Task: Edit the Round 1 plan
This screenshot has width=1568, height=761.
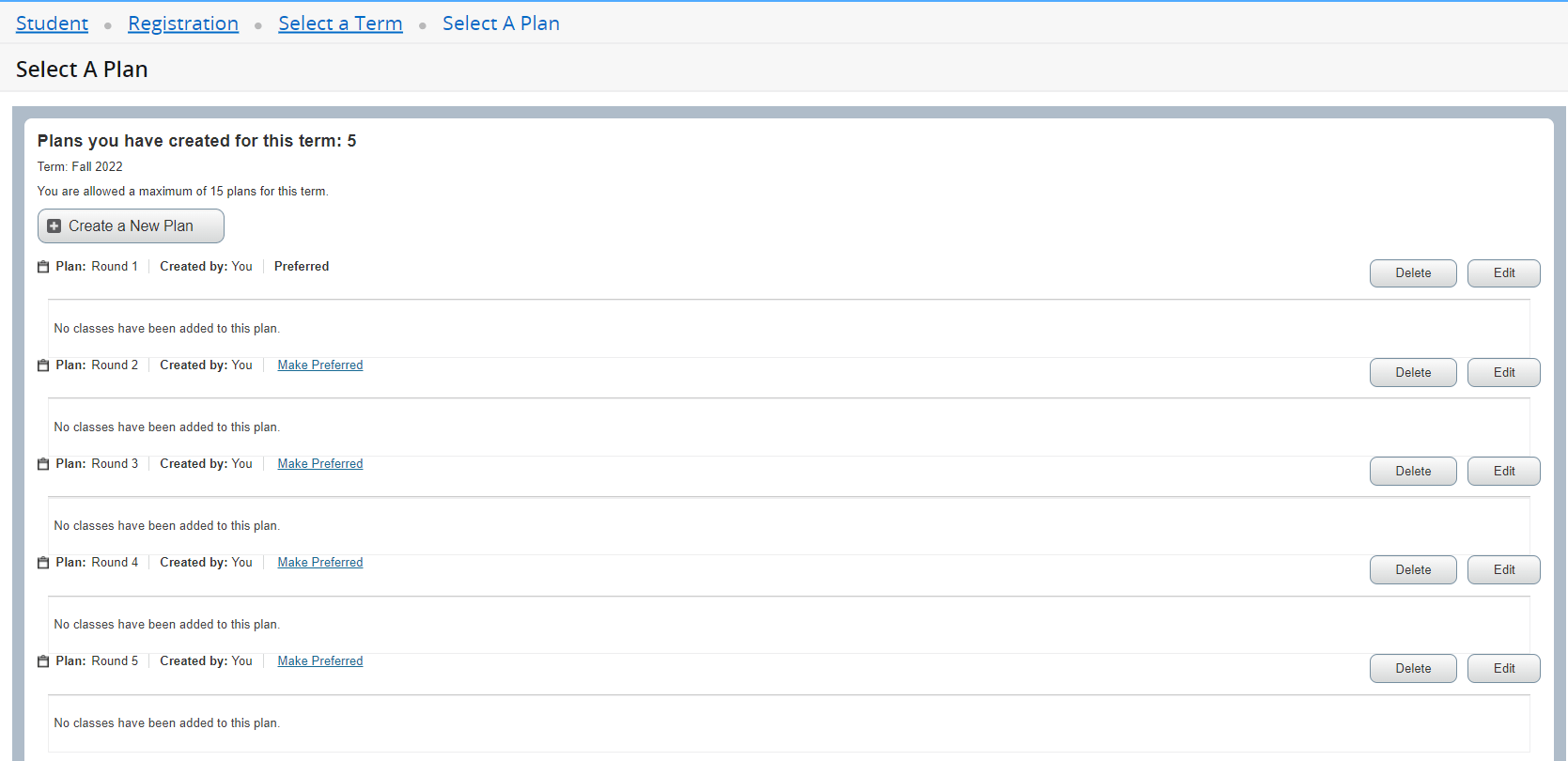Action: pos(1504,273)
